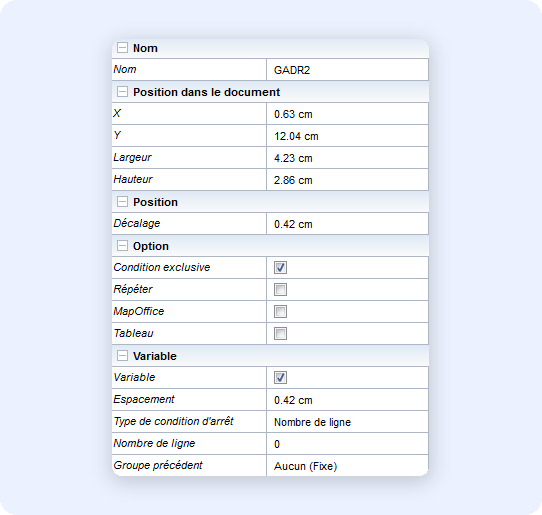Edit the Hauteur value 2.86 cm
This screenshot has height=515, width=542.
[x=347, y=180]
